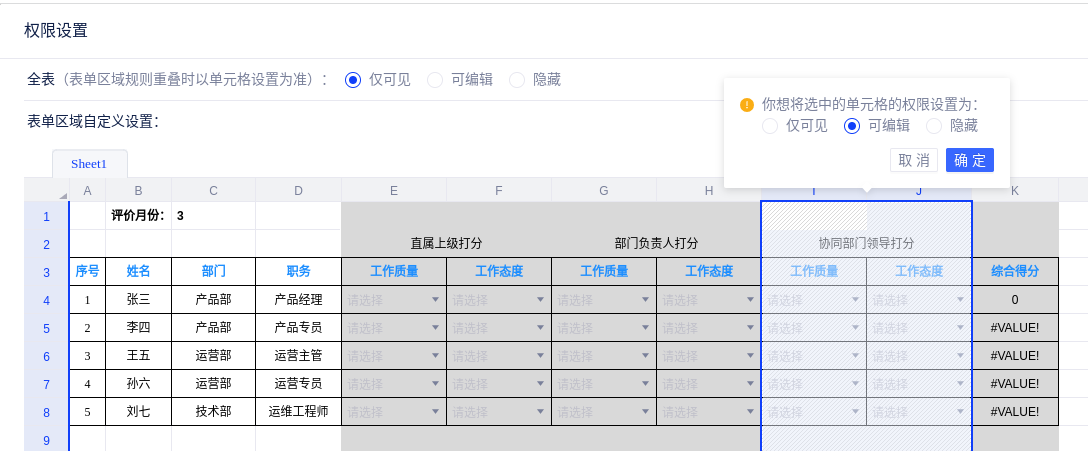Image resolution: width=1088 pixels, height=451 pixels.
Task: Select the global 可编辑 radio option
Action: pos(435,80)
